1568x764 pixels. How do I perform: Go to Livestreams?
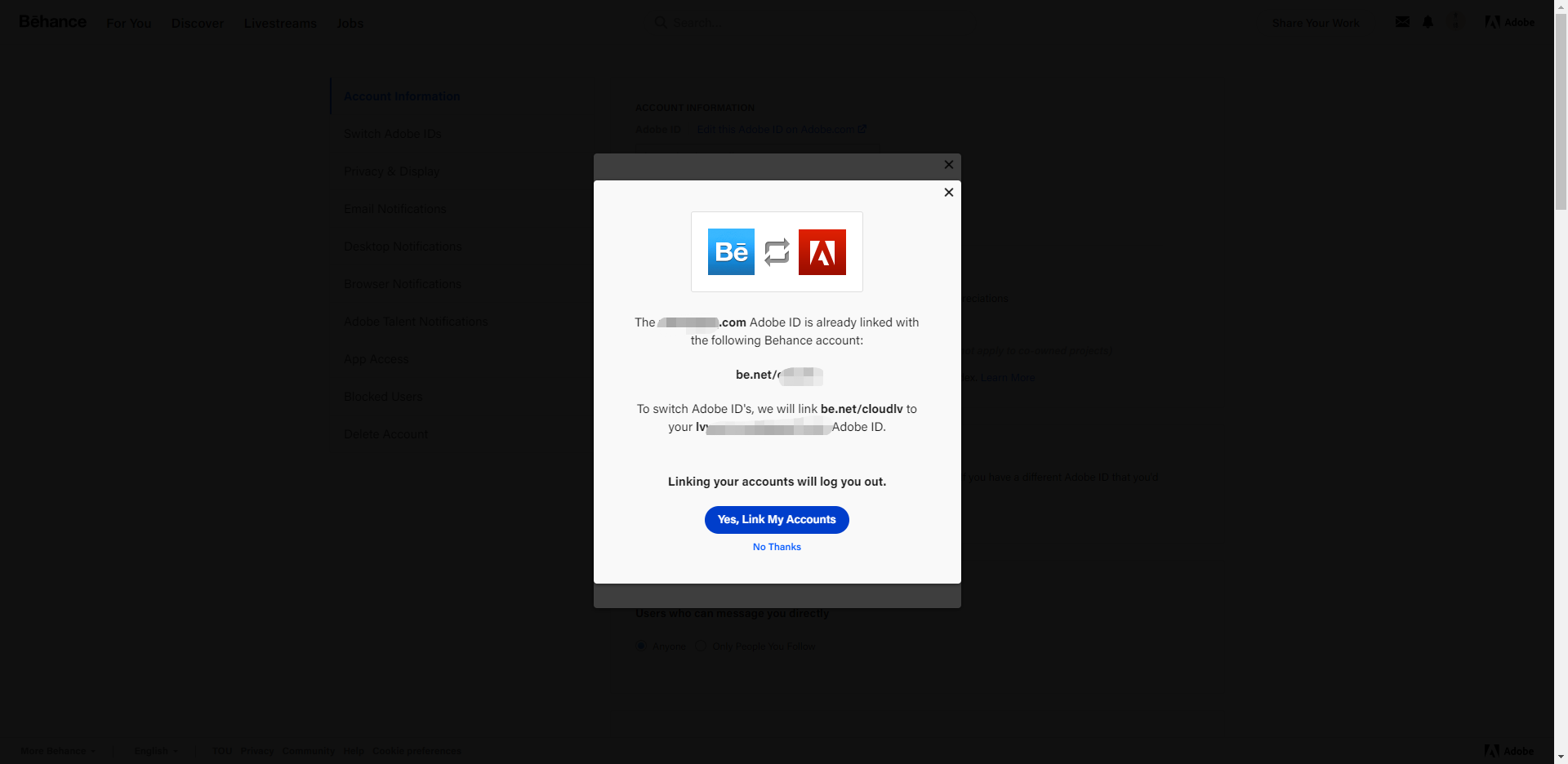point(280,23)
